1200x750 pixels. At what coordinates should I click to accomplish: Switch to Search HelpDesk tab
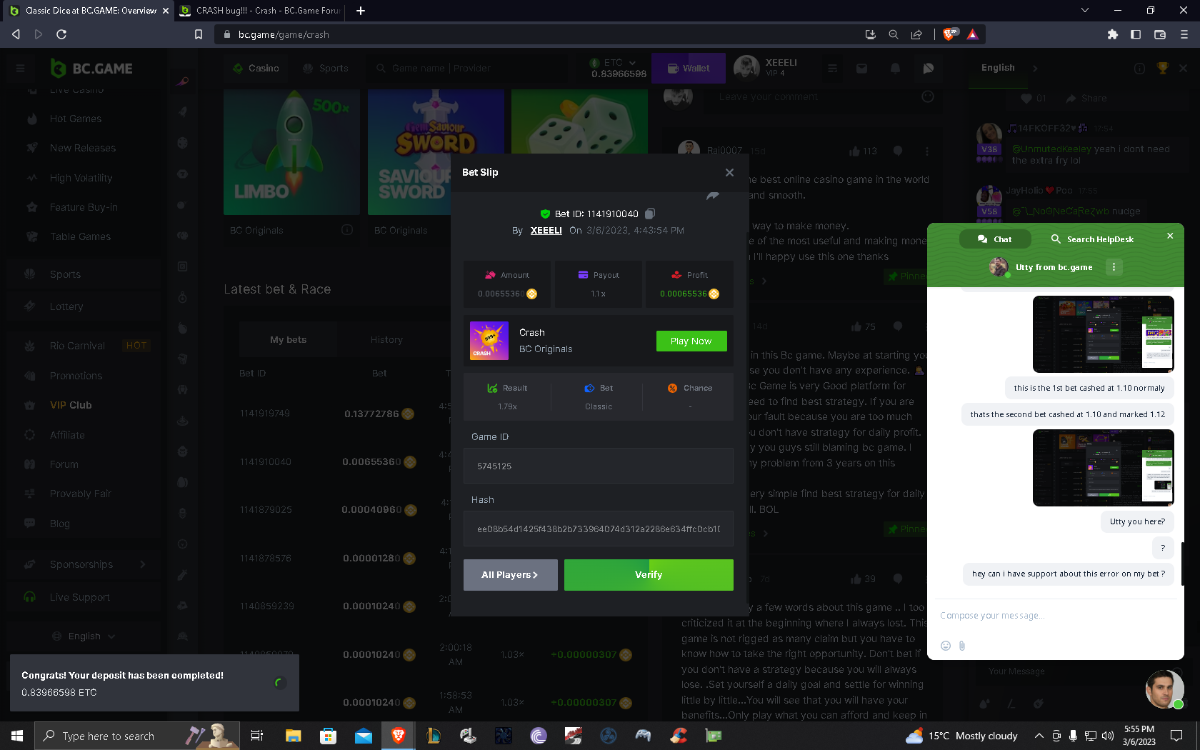coord(1091,239)
